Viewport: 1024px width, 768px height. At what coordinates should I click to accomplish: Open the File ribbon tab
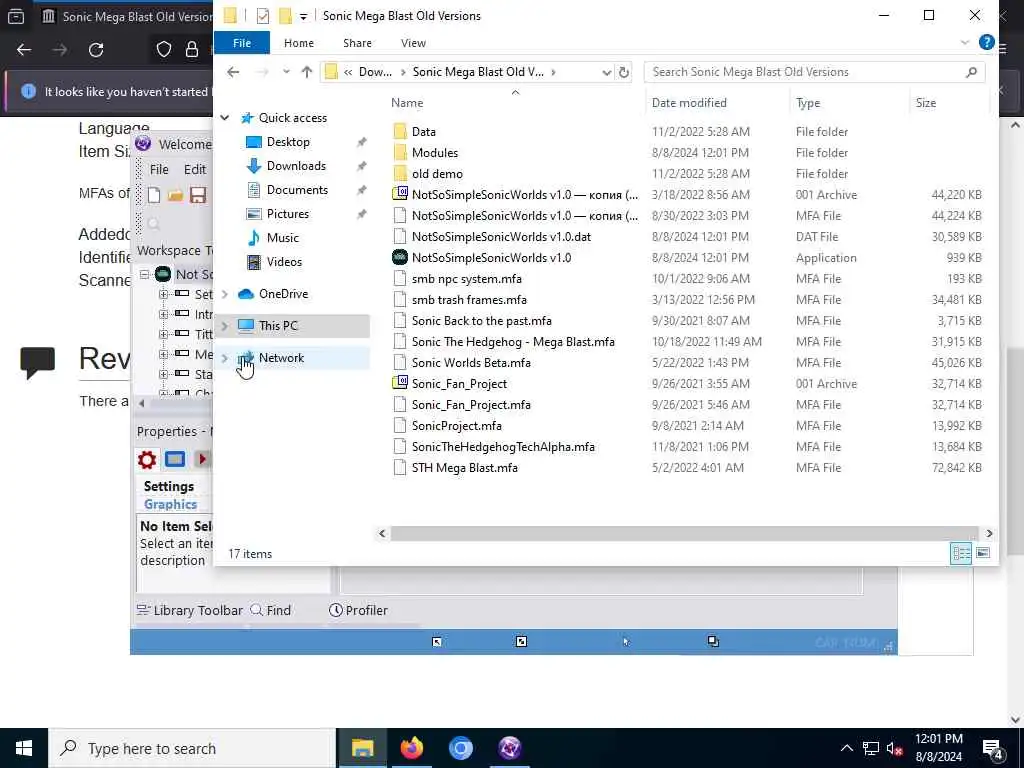(x=242, y=43)
